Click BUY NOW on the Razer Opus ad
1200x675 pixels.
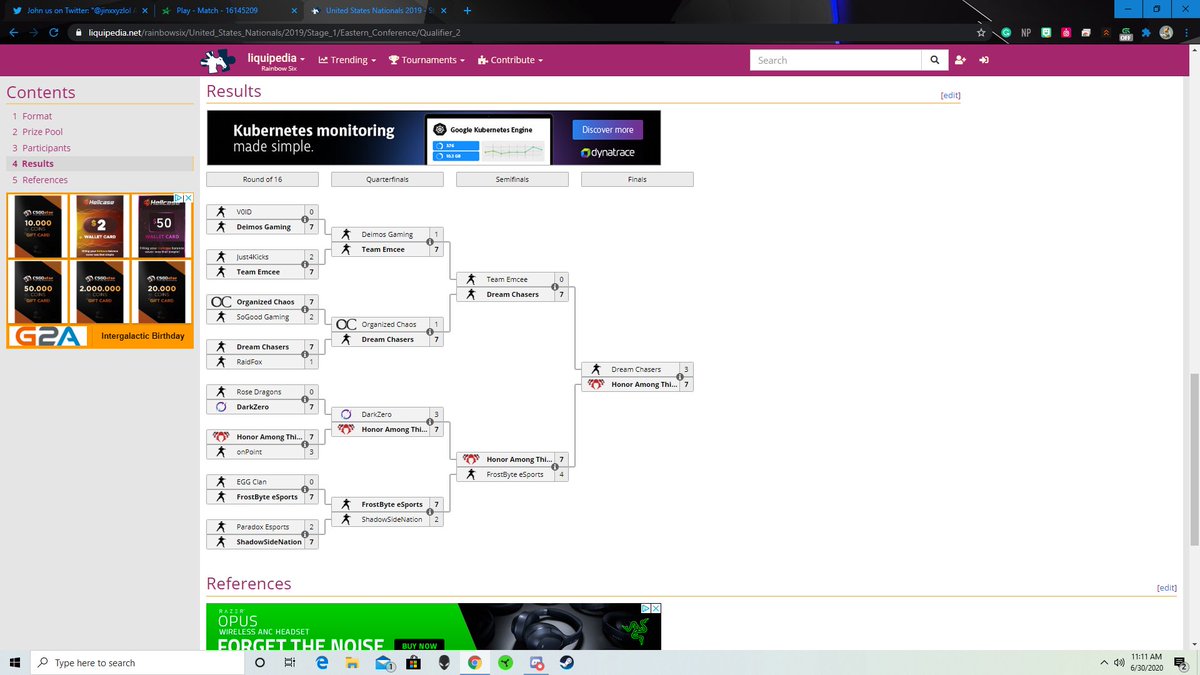(x=420, y=646)
